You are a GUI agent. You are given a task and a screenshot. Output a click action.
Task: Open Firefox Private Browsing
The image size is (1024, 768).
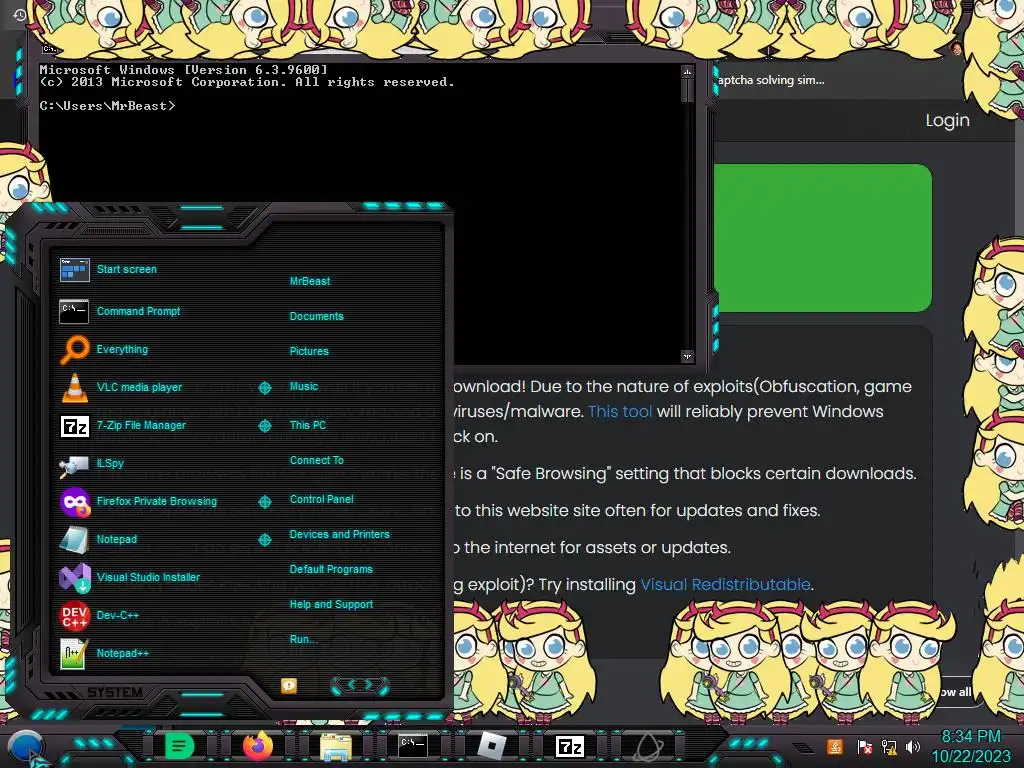coord(138,502)
